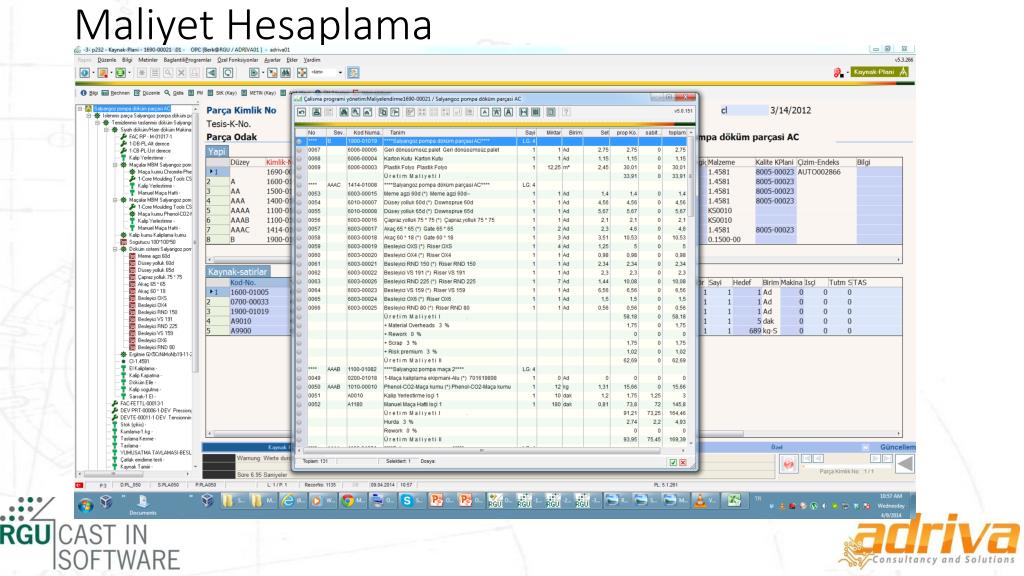
Task: Click the third letter A icon in dialog toolbar
Action: click(509, 112)
